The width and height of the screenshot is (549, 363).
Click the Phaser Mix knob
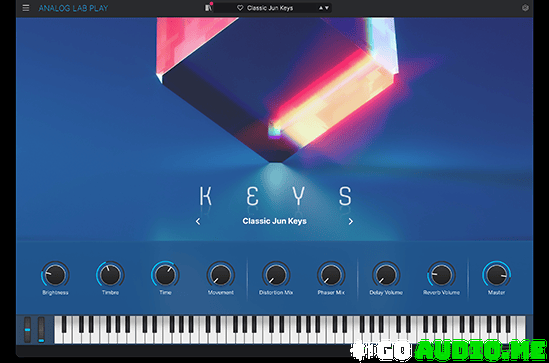pyautogui.click(x=331, y=275)
